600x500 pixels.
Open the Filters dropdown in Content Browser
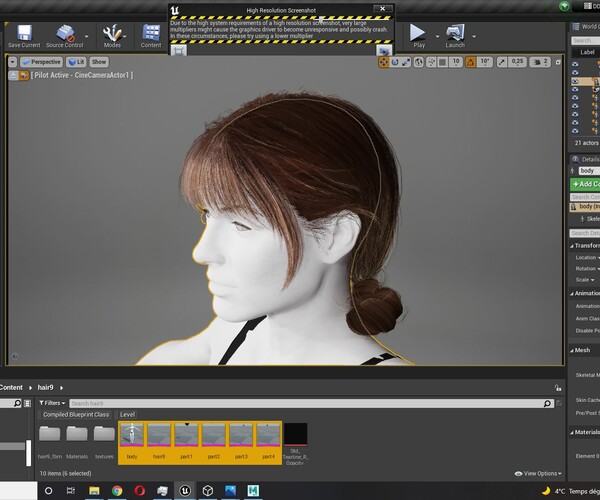[x=52, y=403]
